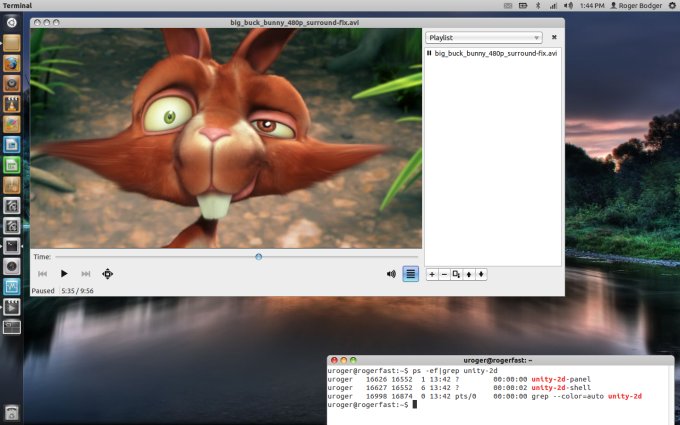Click the Time seek slider handle
The width and height of the screenshot is (680, 425).
point(258,257)
